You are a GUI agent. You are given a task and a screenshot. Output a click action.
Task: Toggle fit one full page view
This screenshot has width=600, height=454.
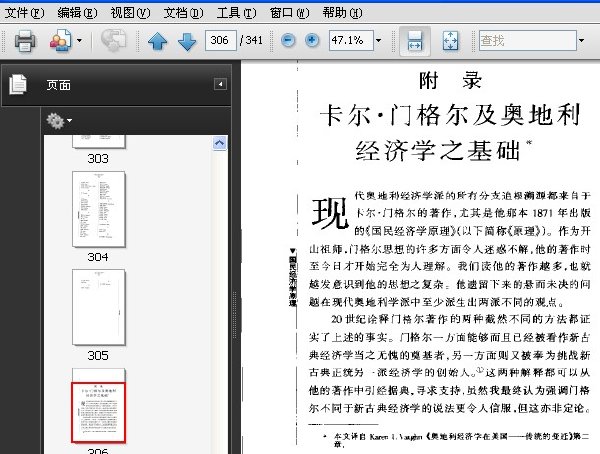[x=449, y=41]
